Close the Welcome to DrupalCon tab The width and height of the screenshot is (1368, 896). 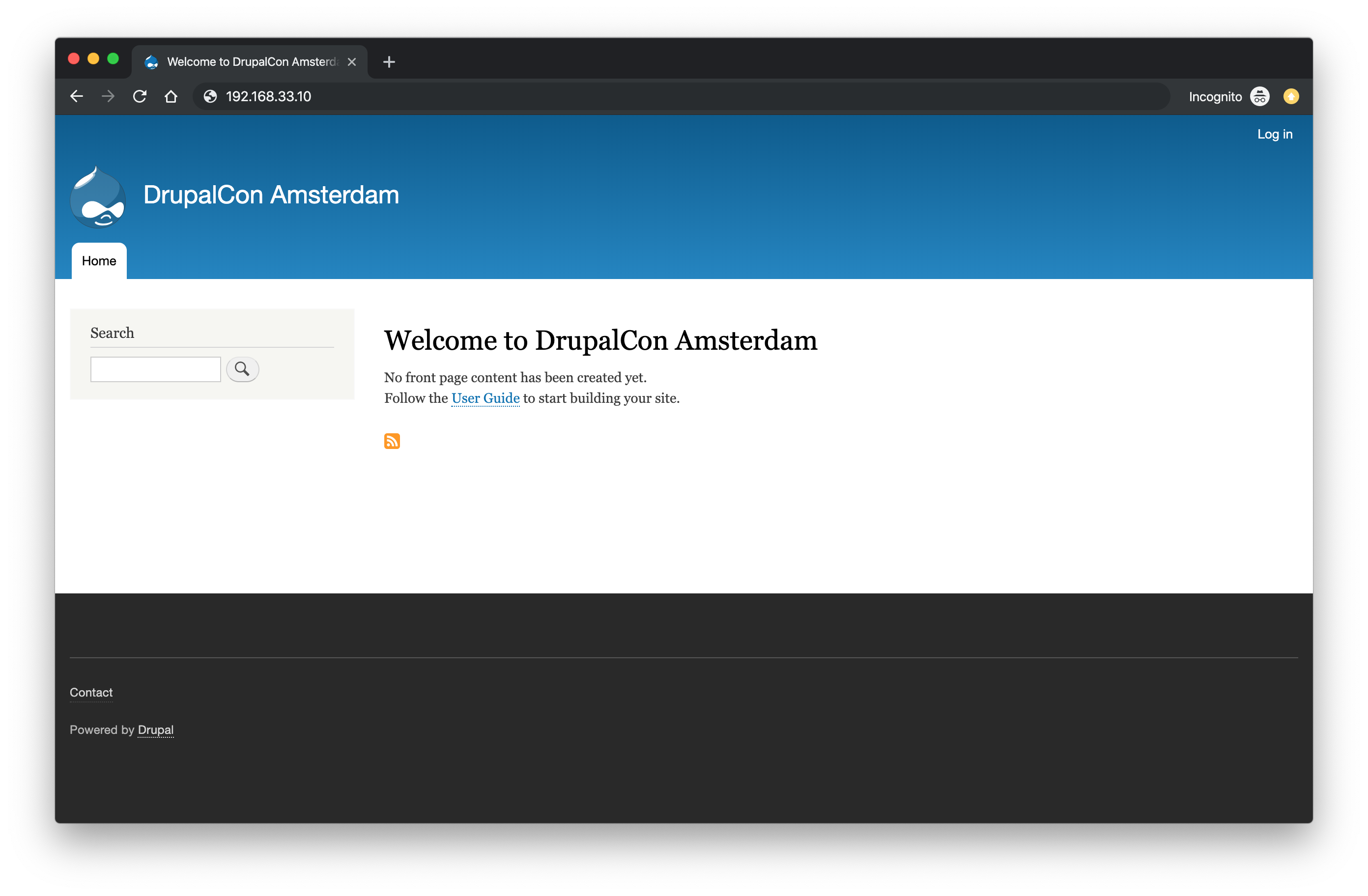[352, 61]
